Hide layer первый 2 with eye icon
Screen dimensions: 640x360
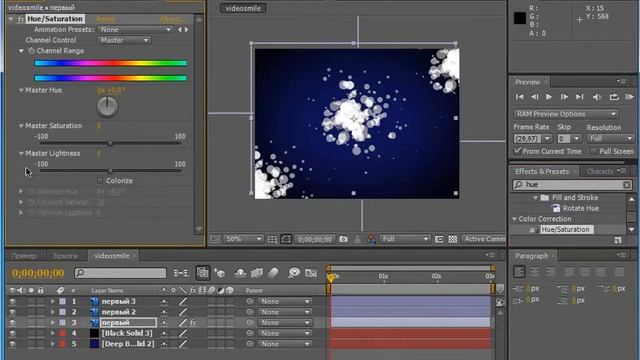click(x=12, y=312)
